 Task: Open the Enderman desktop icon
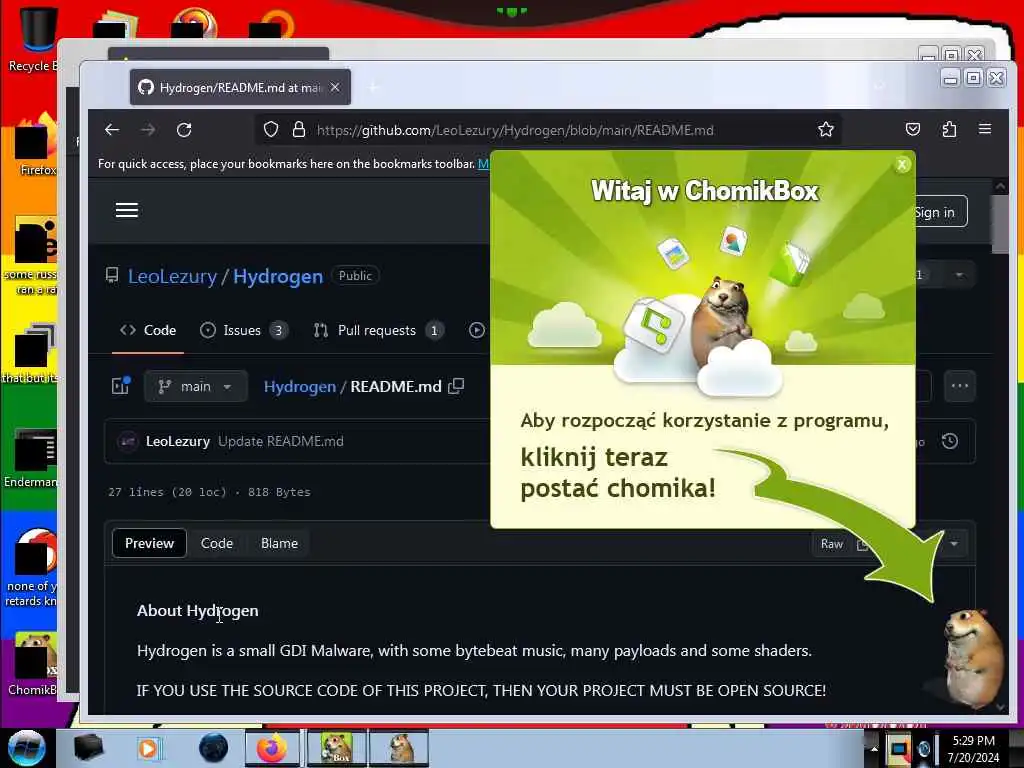[x=31, y=458]
